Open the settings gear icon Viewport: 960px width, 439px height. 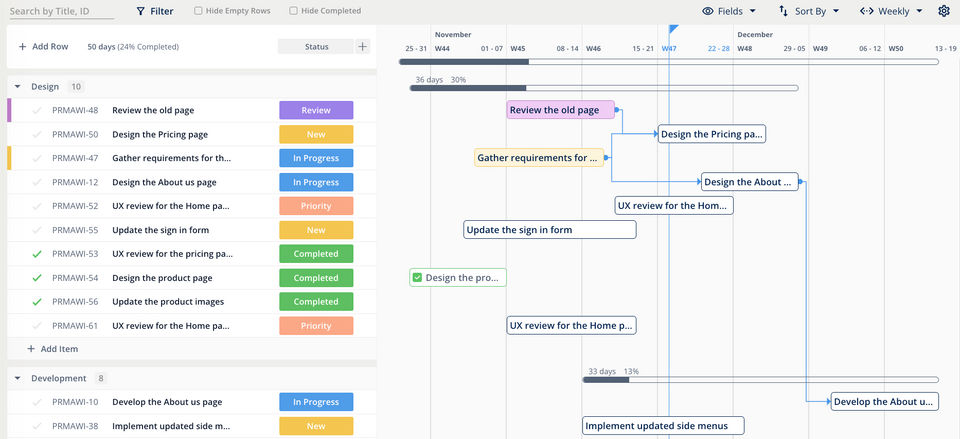click(x=944, y=11)
